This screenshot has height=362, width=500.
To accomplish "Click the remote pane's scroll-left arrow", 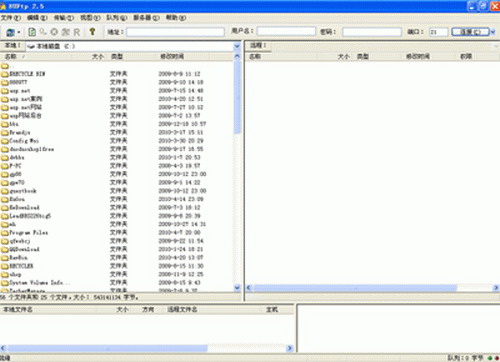I will (x=249, y=288).
